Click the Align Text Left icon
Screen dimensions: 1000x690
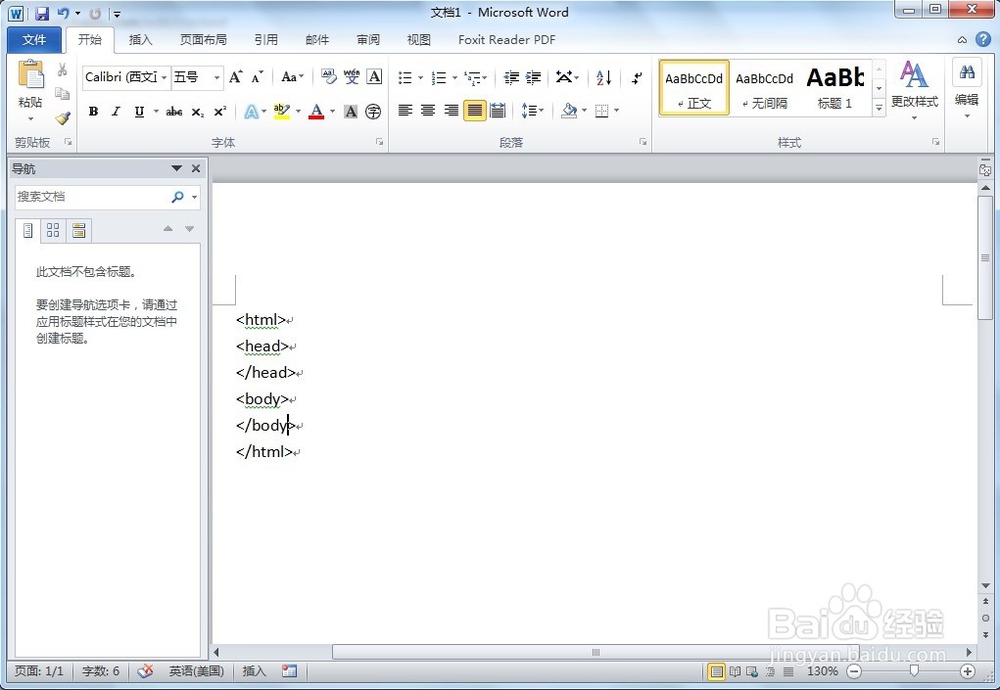pos(405,111)
